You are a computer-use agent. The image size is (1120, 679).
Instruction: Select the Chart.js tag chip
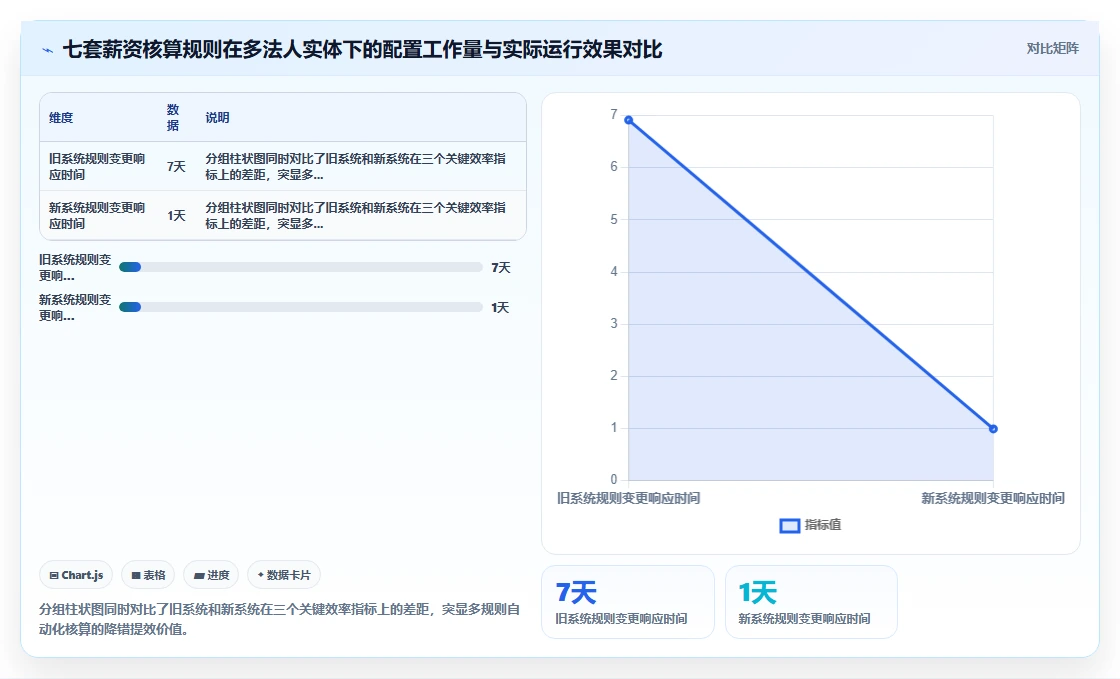76,575
